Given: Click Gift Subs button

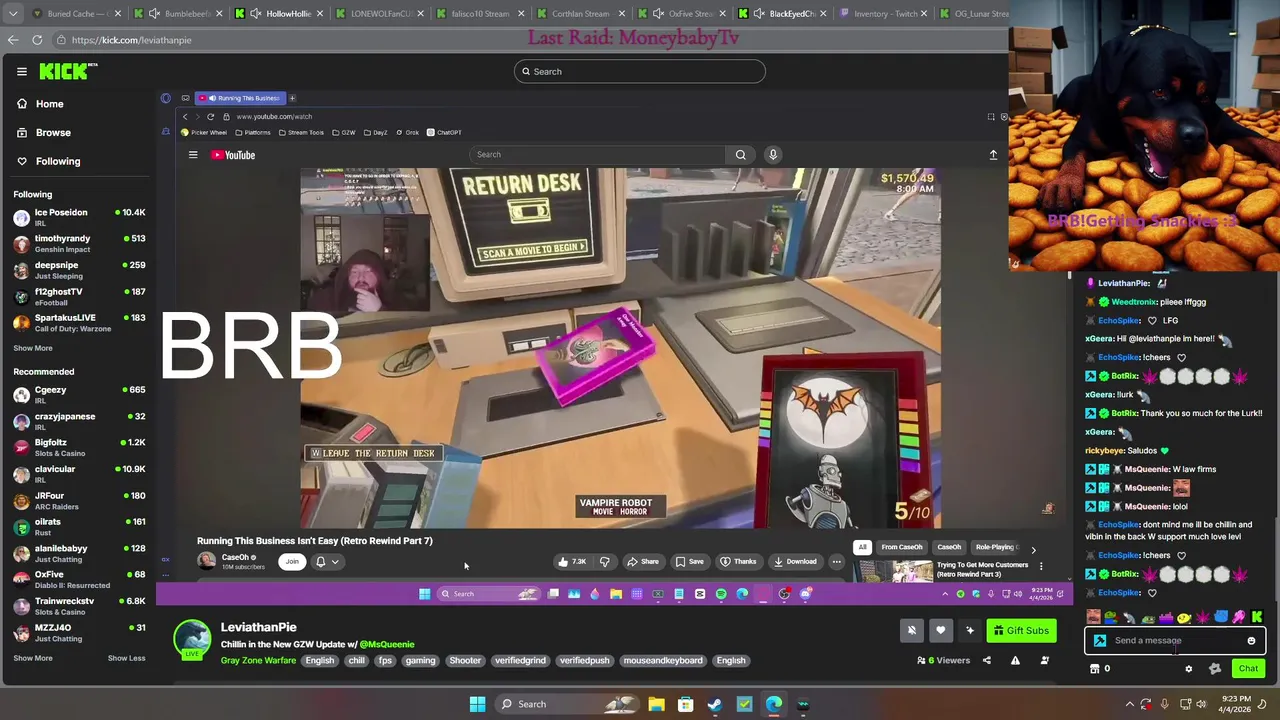Looking at the screenshot, I should coord(1021,630).
